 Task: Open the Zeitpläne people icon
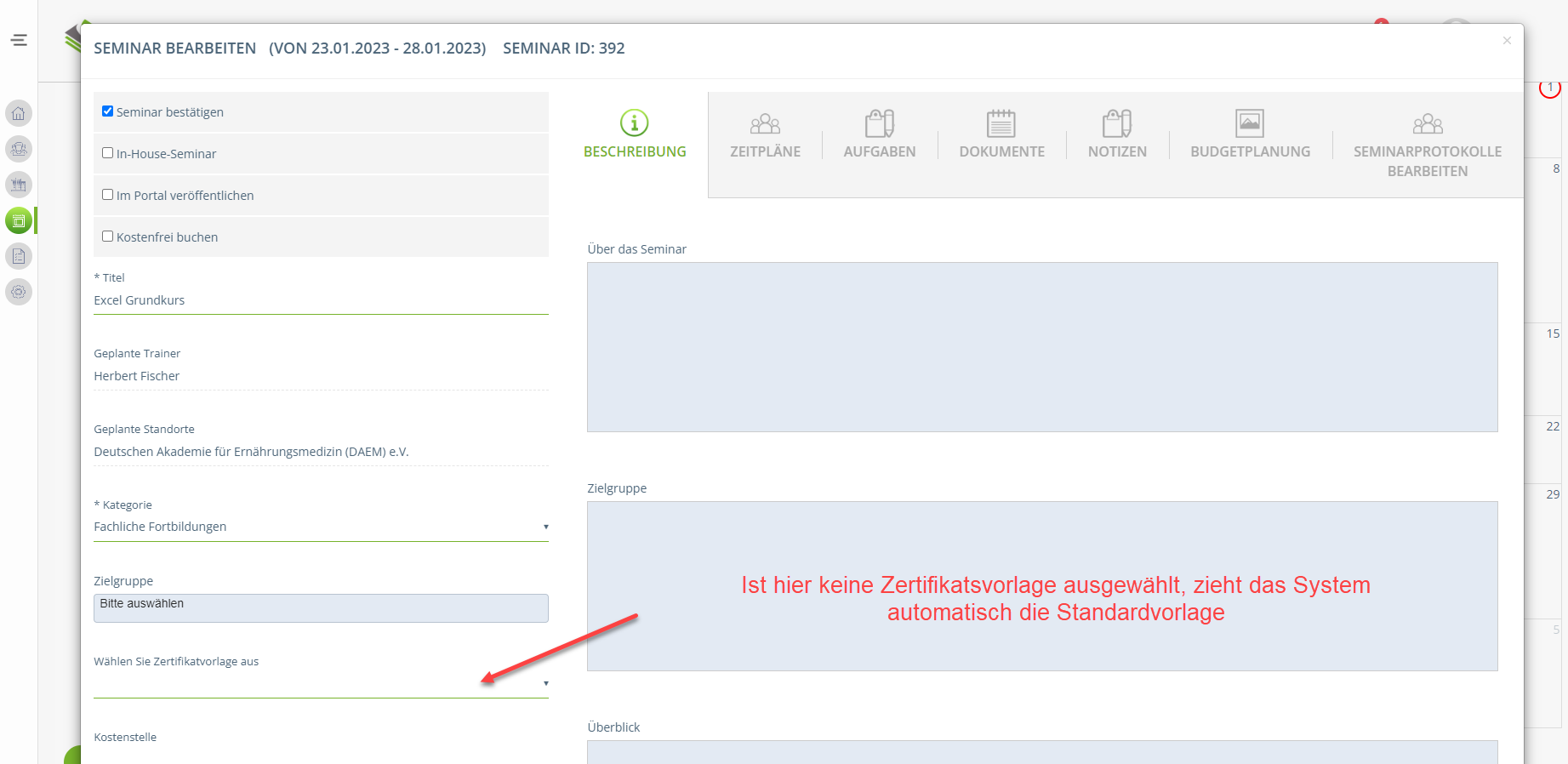765,124
